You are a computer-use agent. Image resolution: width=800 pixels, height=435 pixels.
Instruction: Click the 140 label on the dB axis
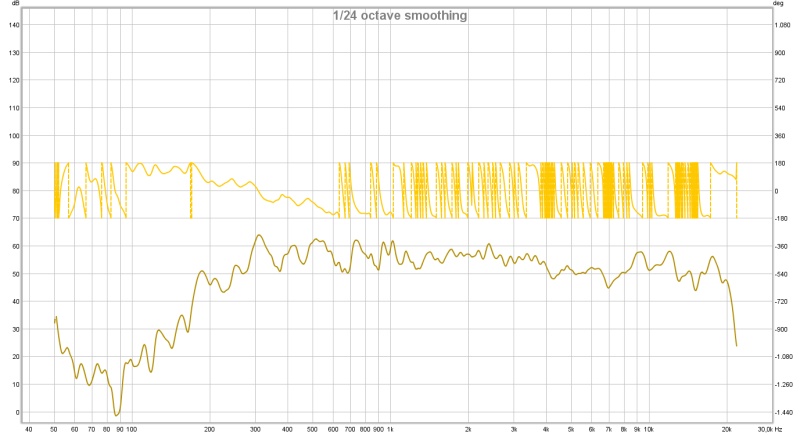point(14,25)
